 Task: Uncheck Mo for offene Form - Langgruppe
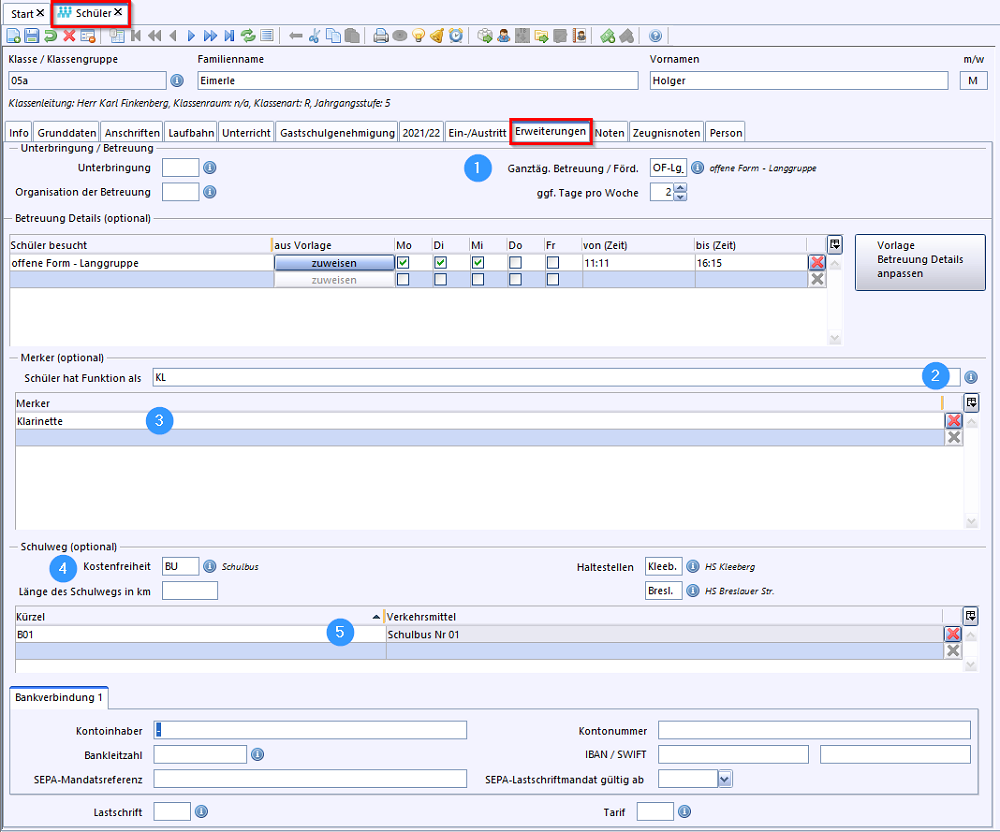click(403, 263)
